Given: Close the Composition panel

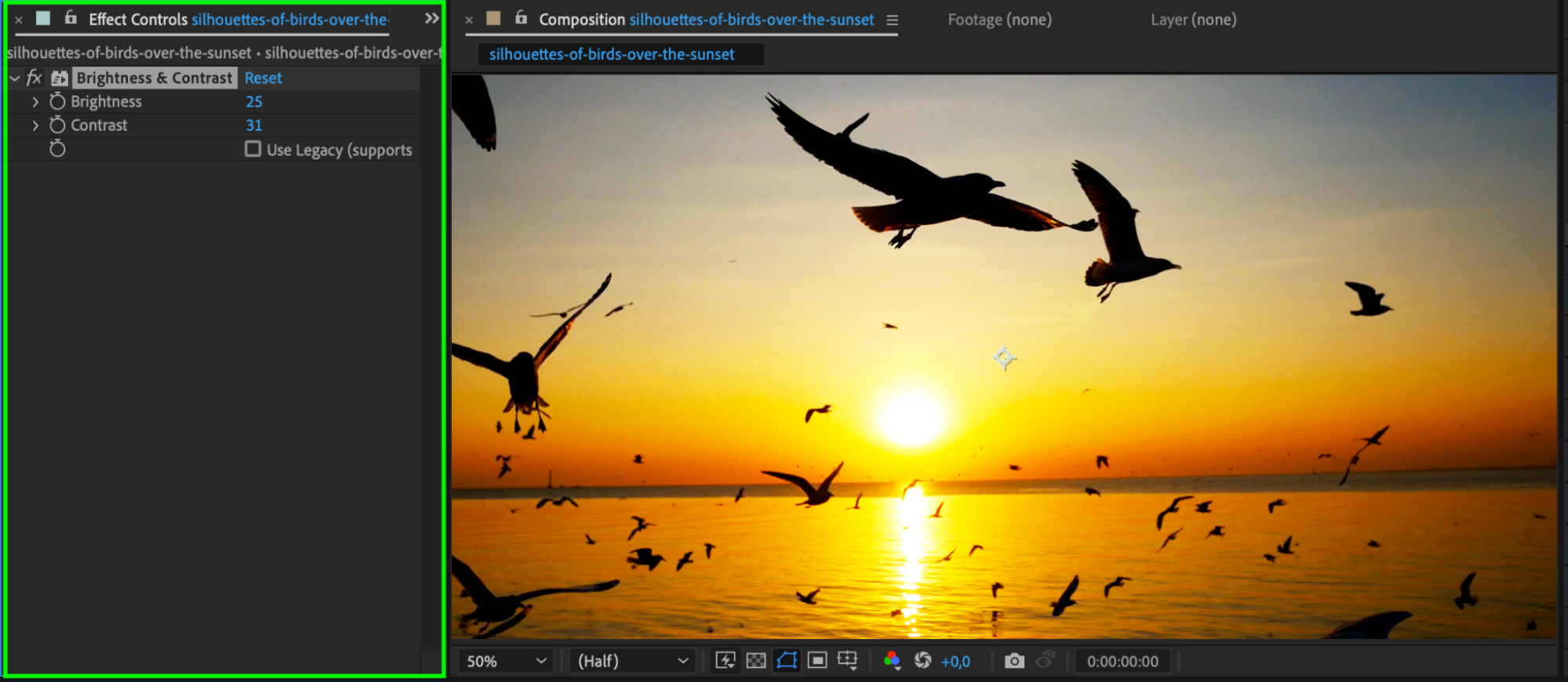Looking at the screenshot, I should (469, 20).
